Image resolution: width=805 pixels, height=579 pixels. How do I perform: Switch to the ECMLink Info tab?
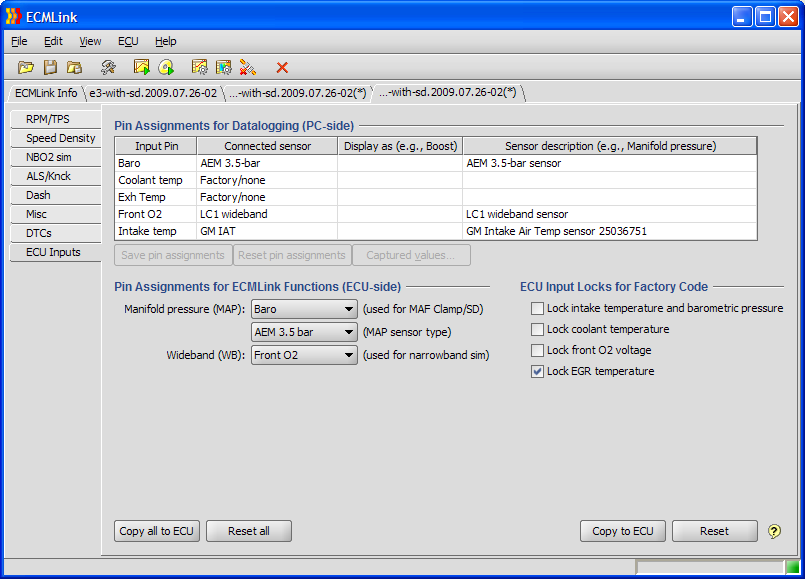[x=45, y=93]
